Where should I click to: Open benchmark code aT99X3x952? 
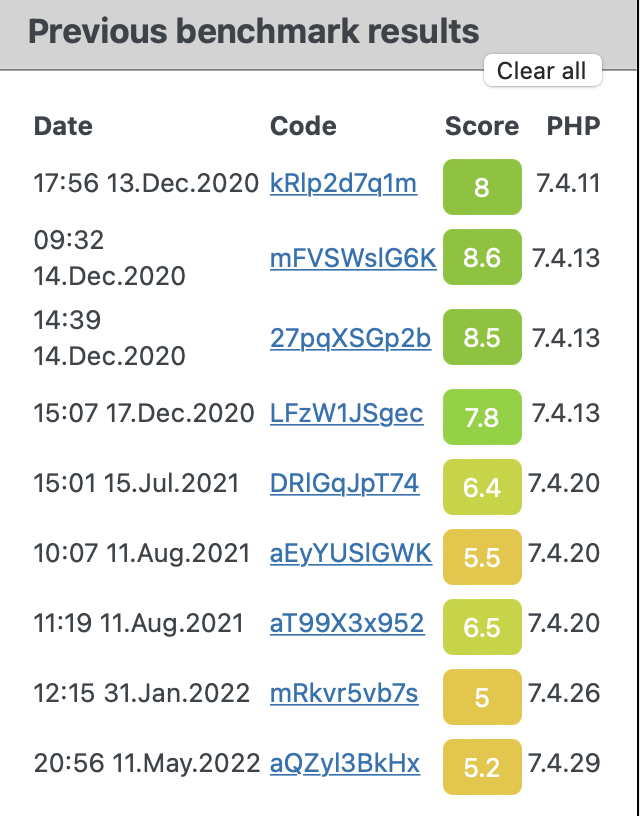pos(347,623)
